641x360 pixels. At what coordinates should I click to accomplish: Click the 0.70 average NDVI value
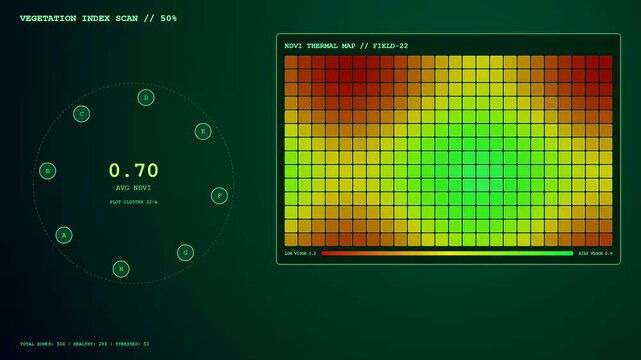click(x=133, y=170)
